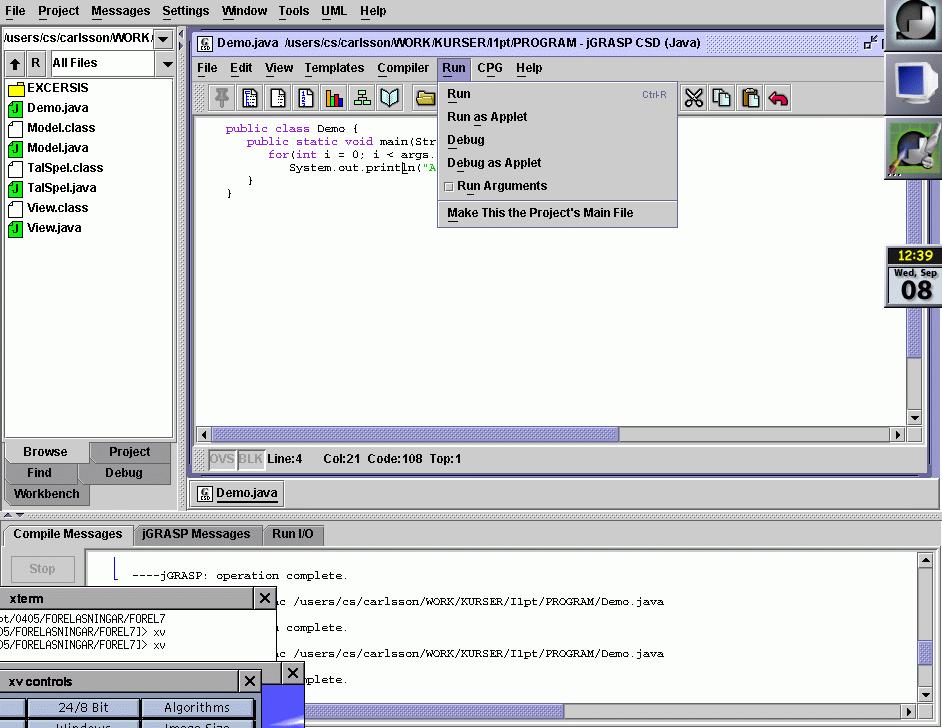Open the colored bar chart toolbar icon
The width and height of the screenshot is (942, 728).
pyautogui.click(x=334, y=98)
